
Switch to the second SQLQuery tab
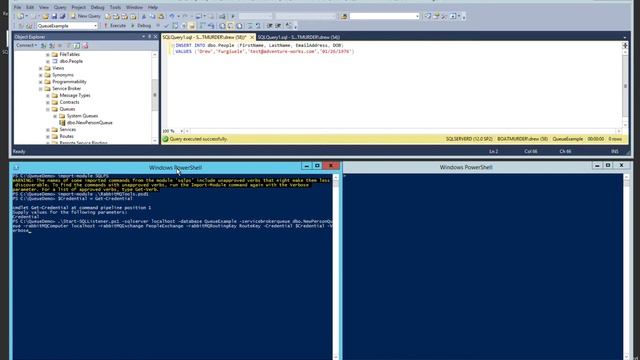[x=298, y=37]
